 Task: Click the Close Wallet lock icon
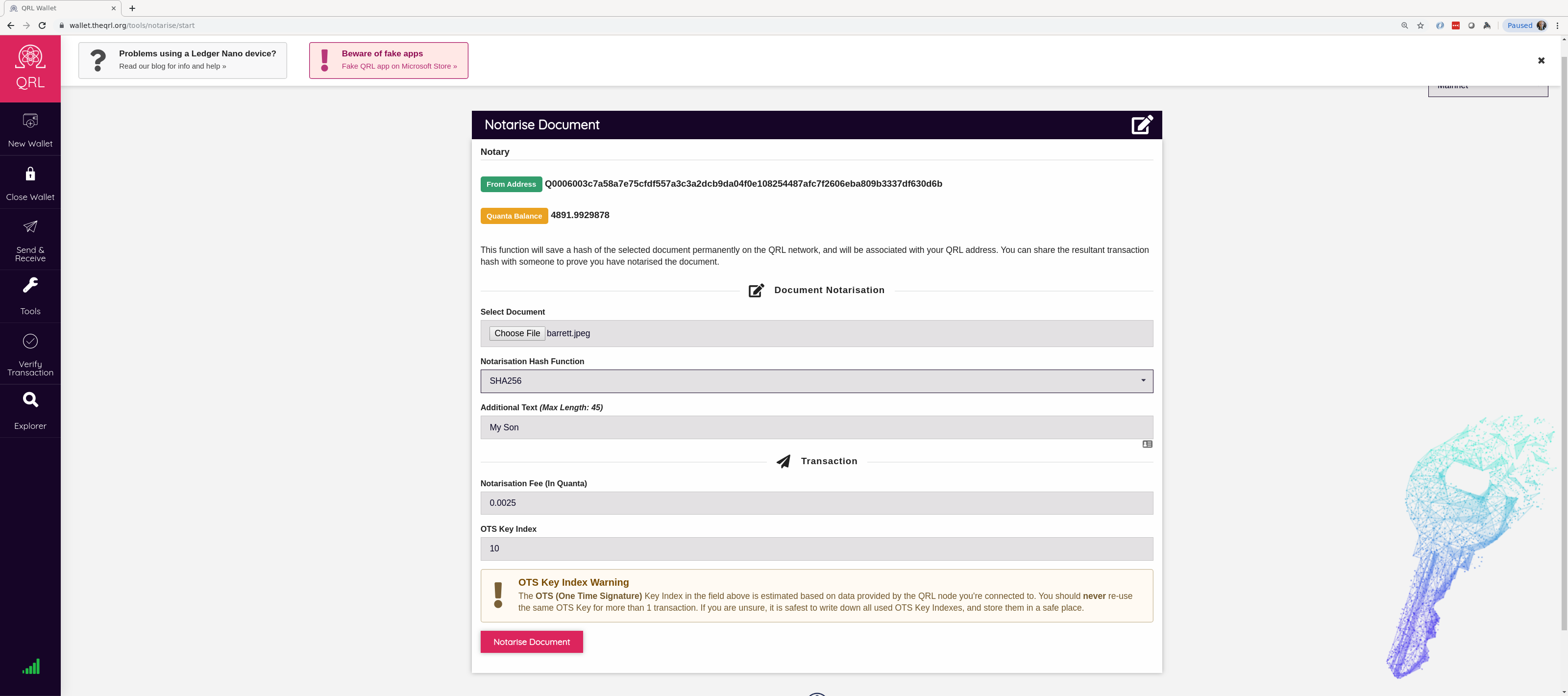point(30,174)
